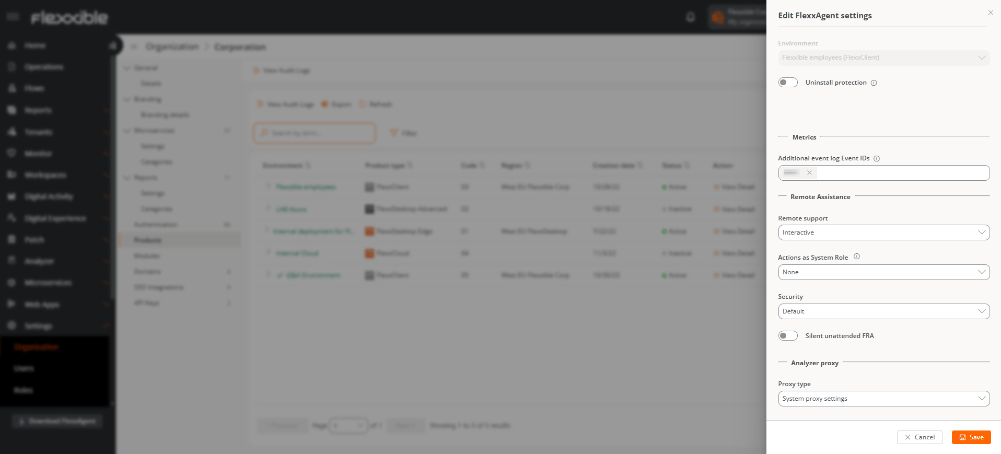Viewport: 1001px width, 454px height.
Task: Sort by the Product type column
Action: pos(389,165)
